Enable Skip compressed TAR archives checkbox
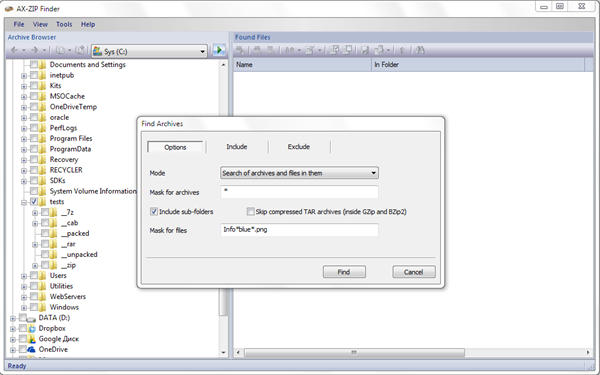 click(x=251, y=211)
